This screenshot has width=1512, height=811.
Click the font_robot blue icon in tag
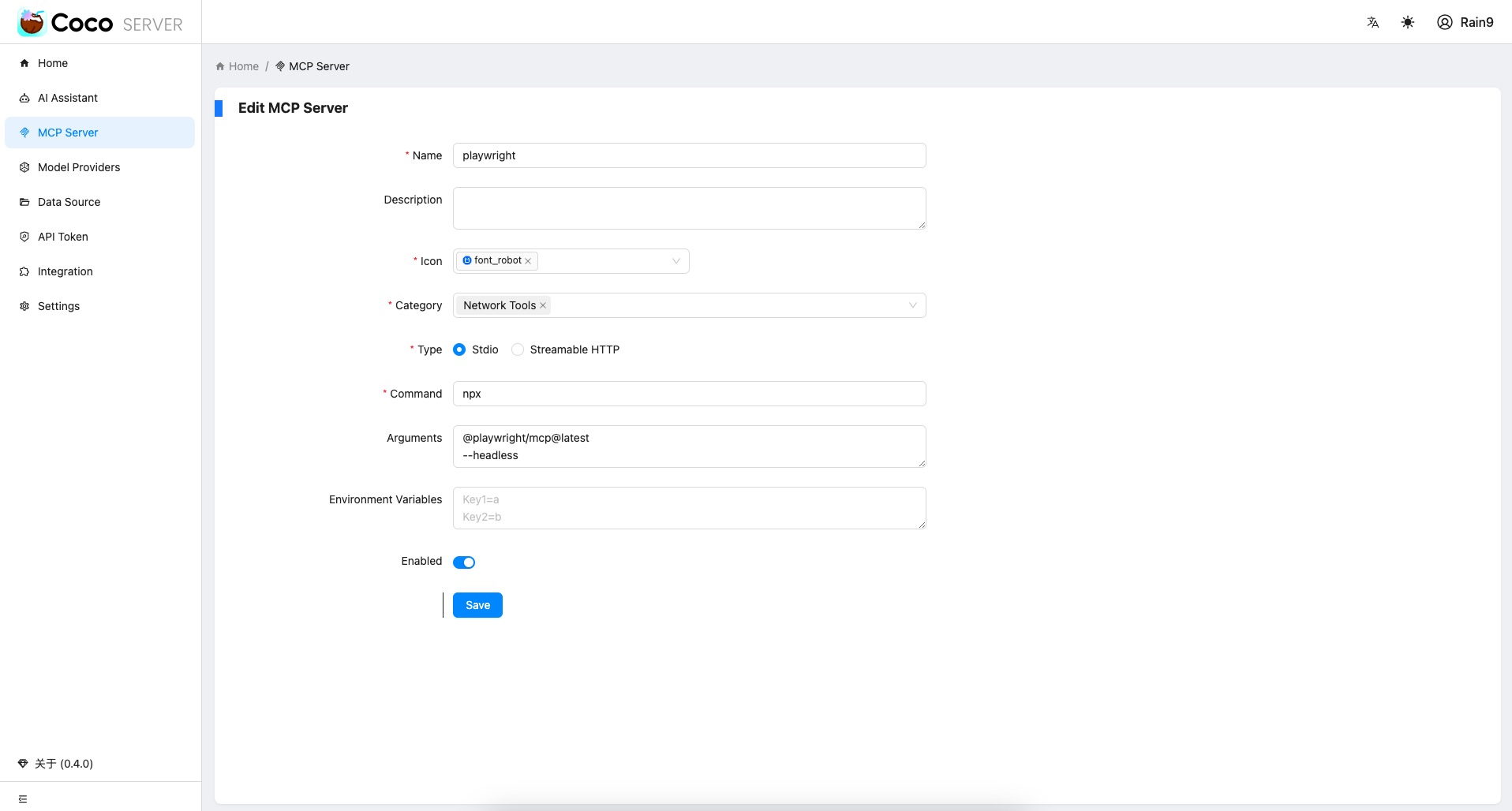point(467,260)
